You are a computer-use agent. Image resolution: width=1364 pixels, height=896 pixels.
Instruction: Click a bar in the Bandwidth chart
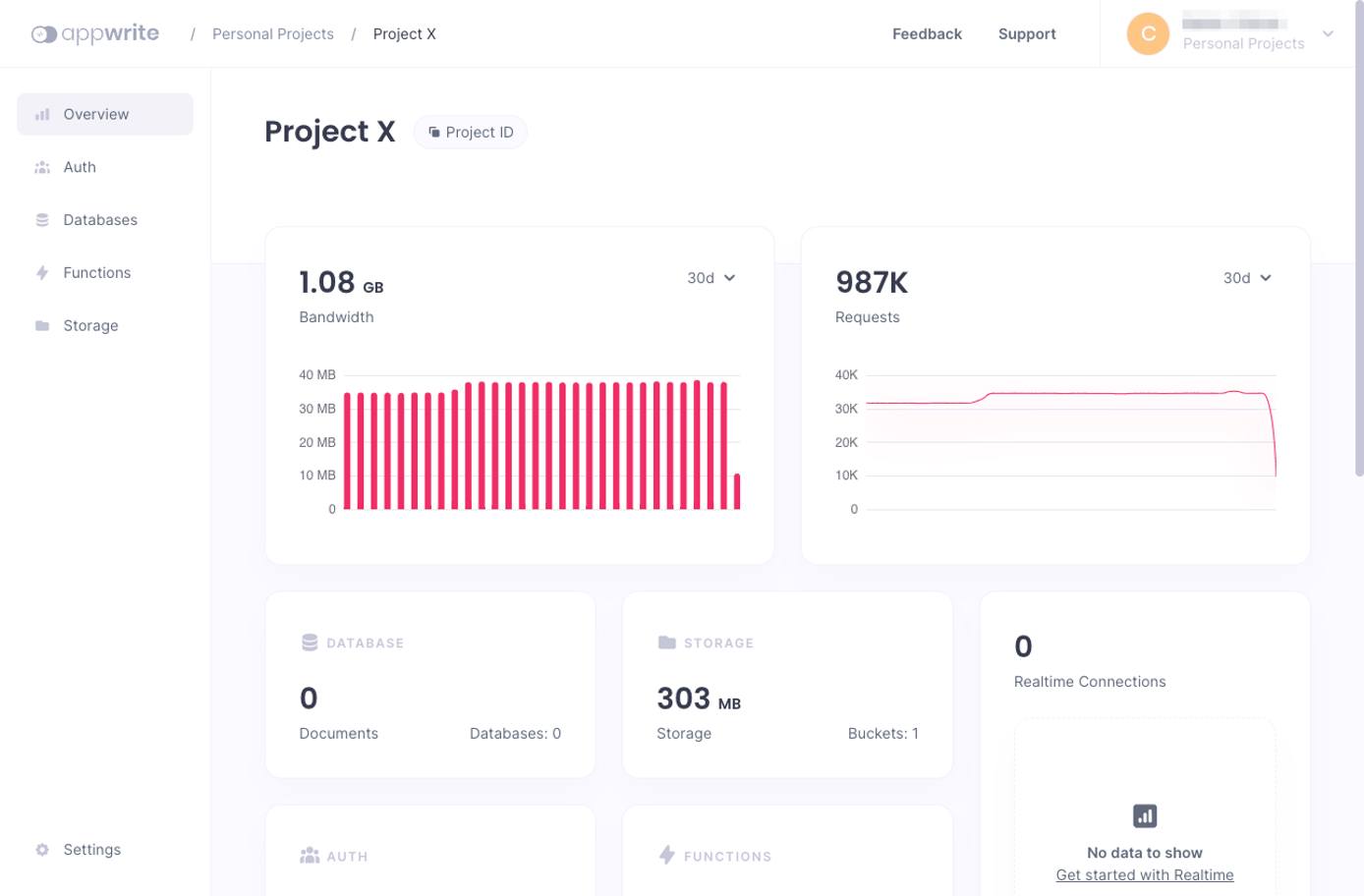tap(540, 452)
